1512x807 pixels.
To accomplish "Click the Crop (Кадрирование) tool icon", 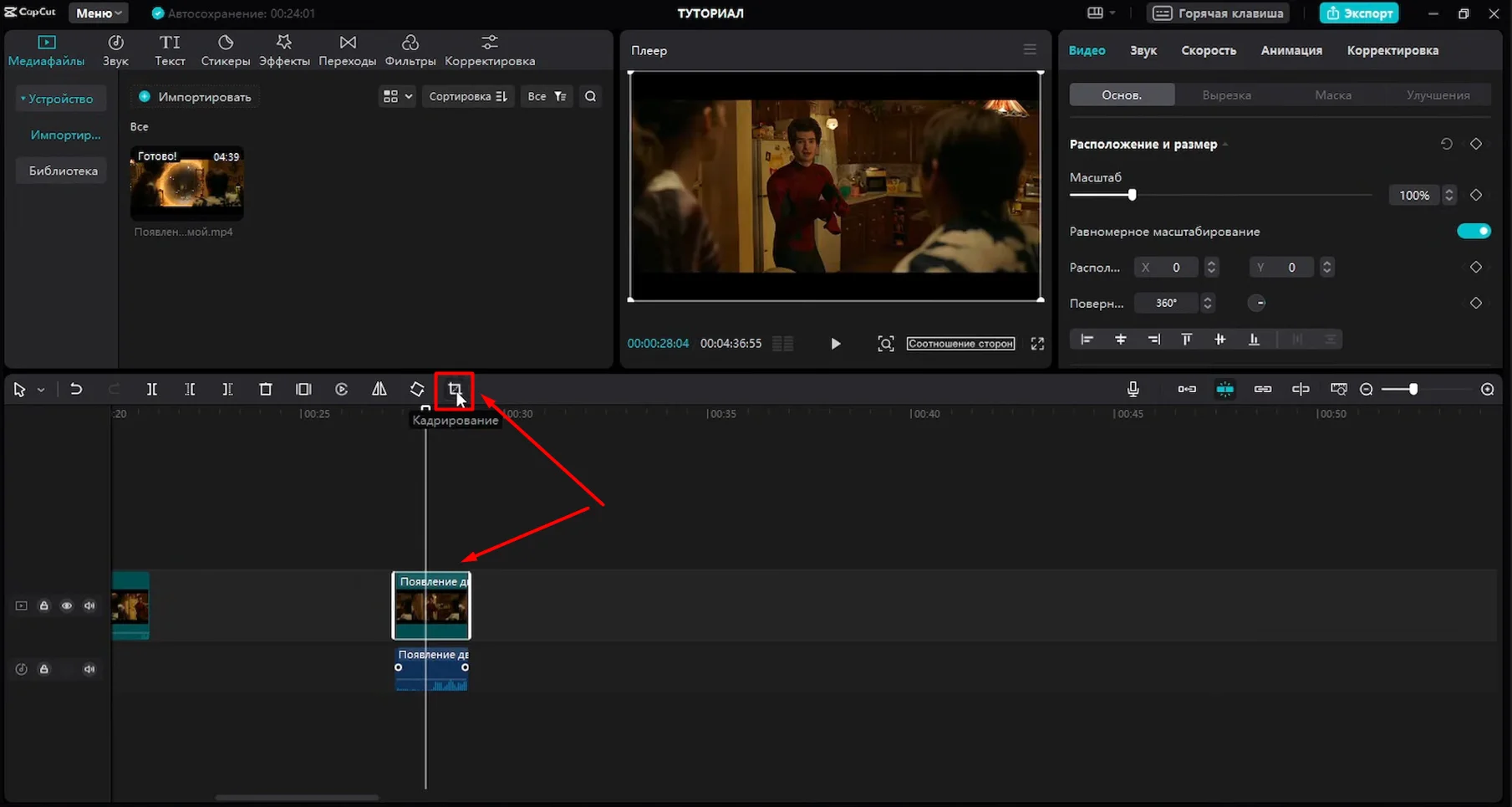I will (455, 390).
